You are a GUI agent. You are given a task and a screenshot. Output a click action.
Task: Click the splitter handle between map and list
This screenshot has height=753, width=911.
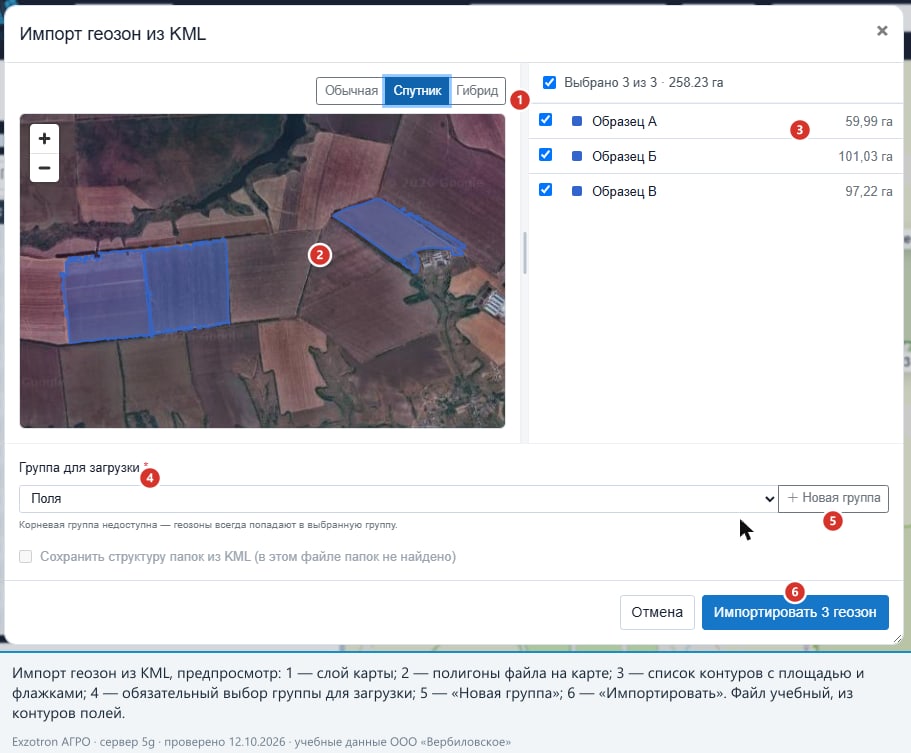click(x=525, y=253)
